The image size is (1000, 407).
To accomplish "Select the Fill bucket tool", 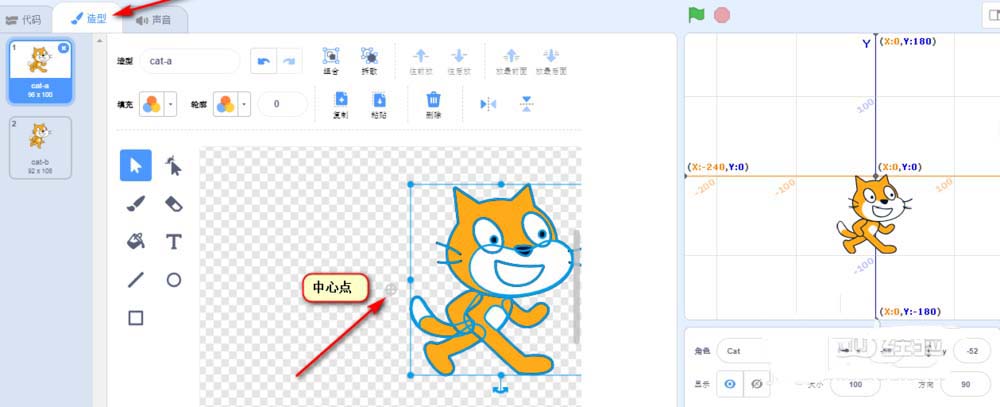I will point(136,241).
